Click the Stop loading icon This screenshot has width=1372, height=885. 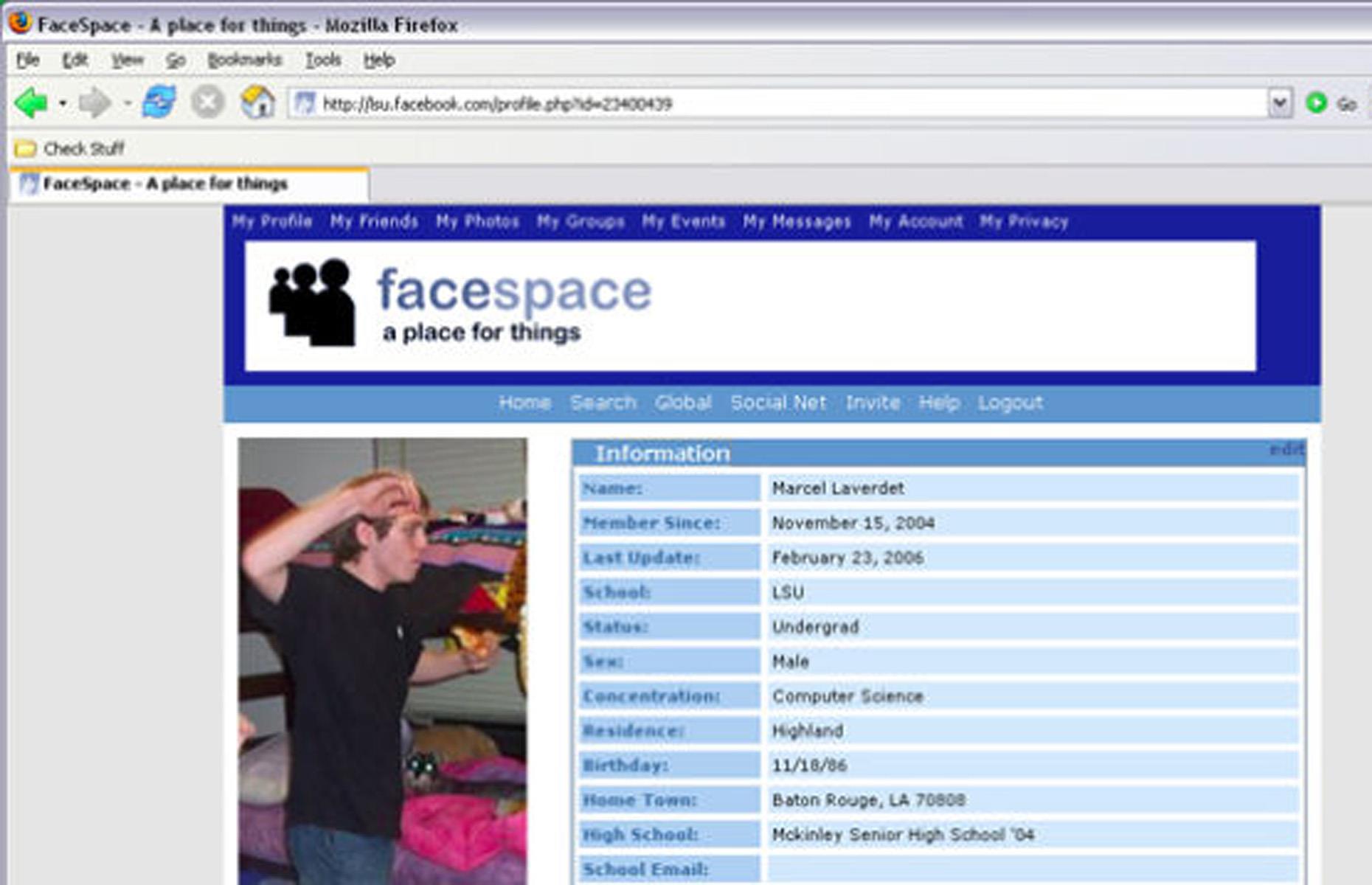[208, 102]
